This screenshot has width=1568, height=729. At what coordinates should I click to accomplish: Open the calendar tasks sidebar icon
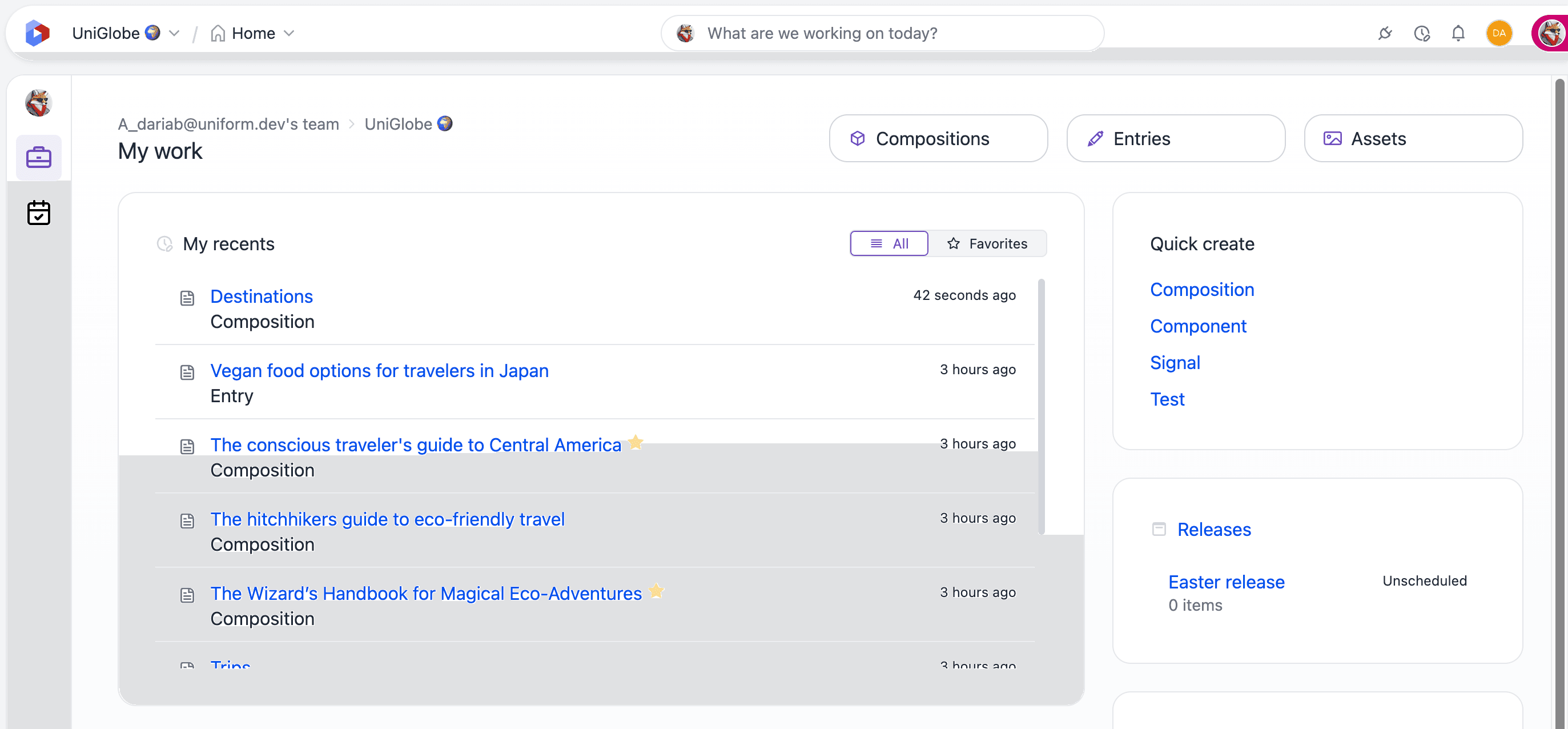38,213
